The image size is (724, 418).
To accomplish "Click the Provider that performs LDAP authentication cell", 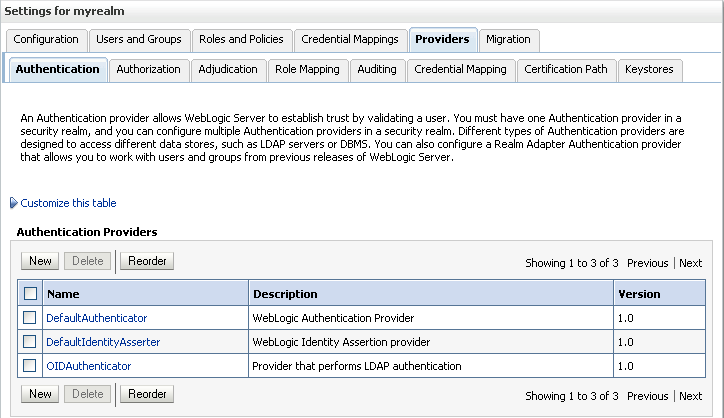I will coord(431,366).
